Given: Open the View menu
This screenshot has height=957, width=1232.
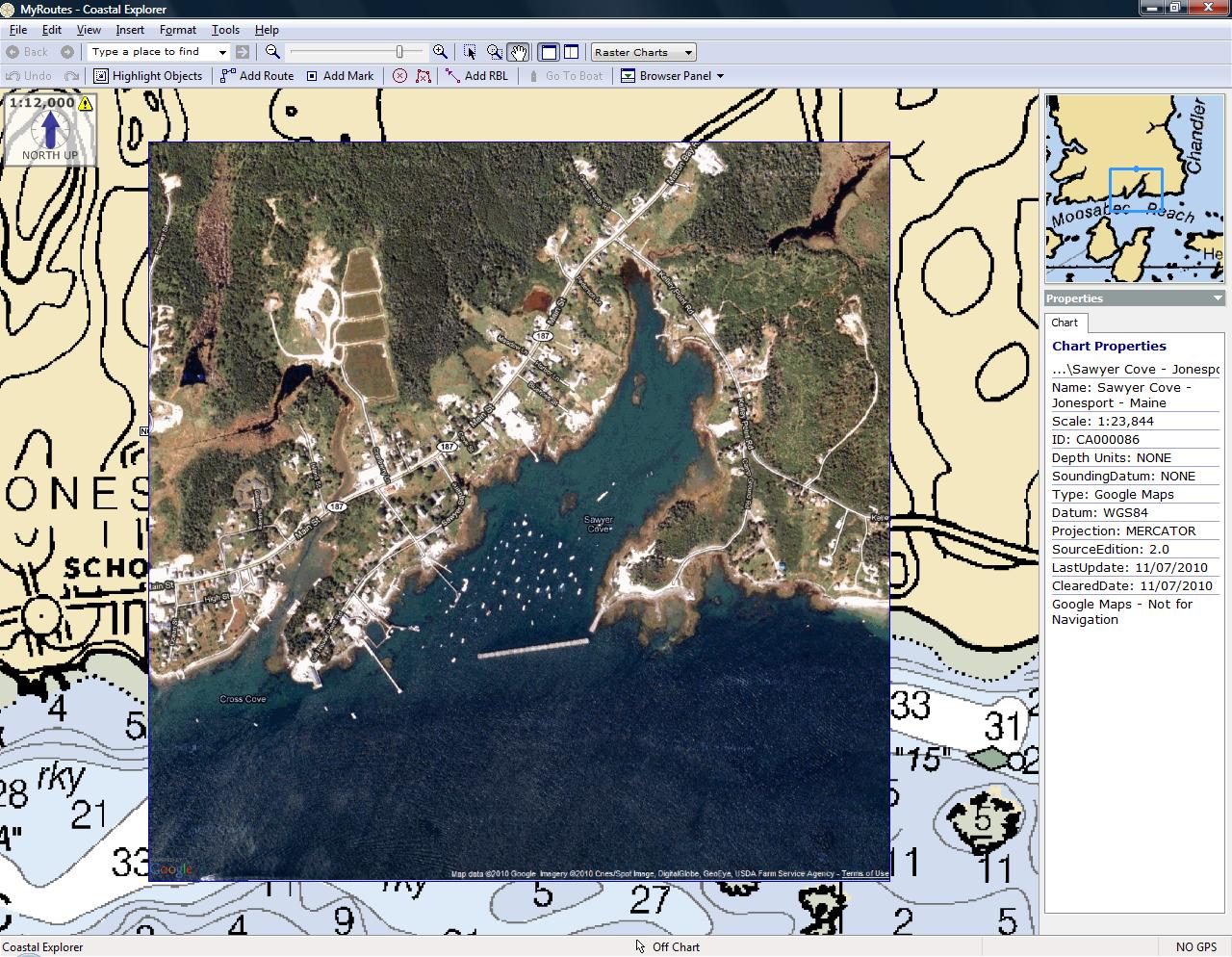Looking at the screenshot, I should coord(89,30).
